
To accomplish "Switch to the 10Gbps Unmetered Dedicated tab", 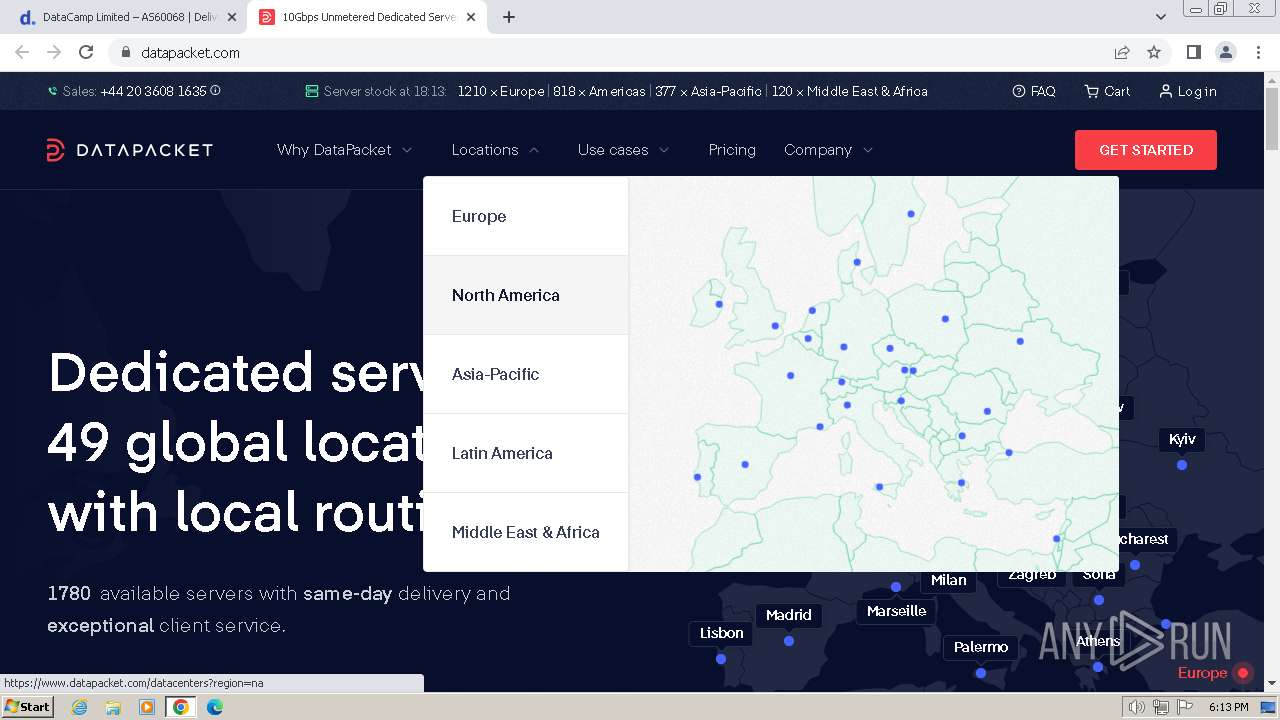I will pos(367,17).
